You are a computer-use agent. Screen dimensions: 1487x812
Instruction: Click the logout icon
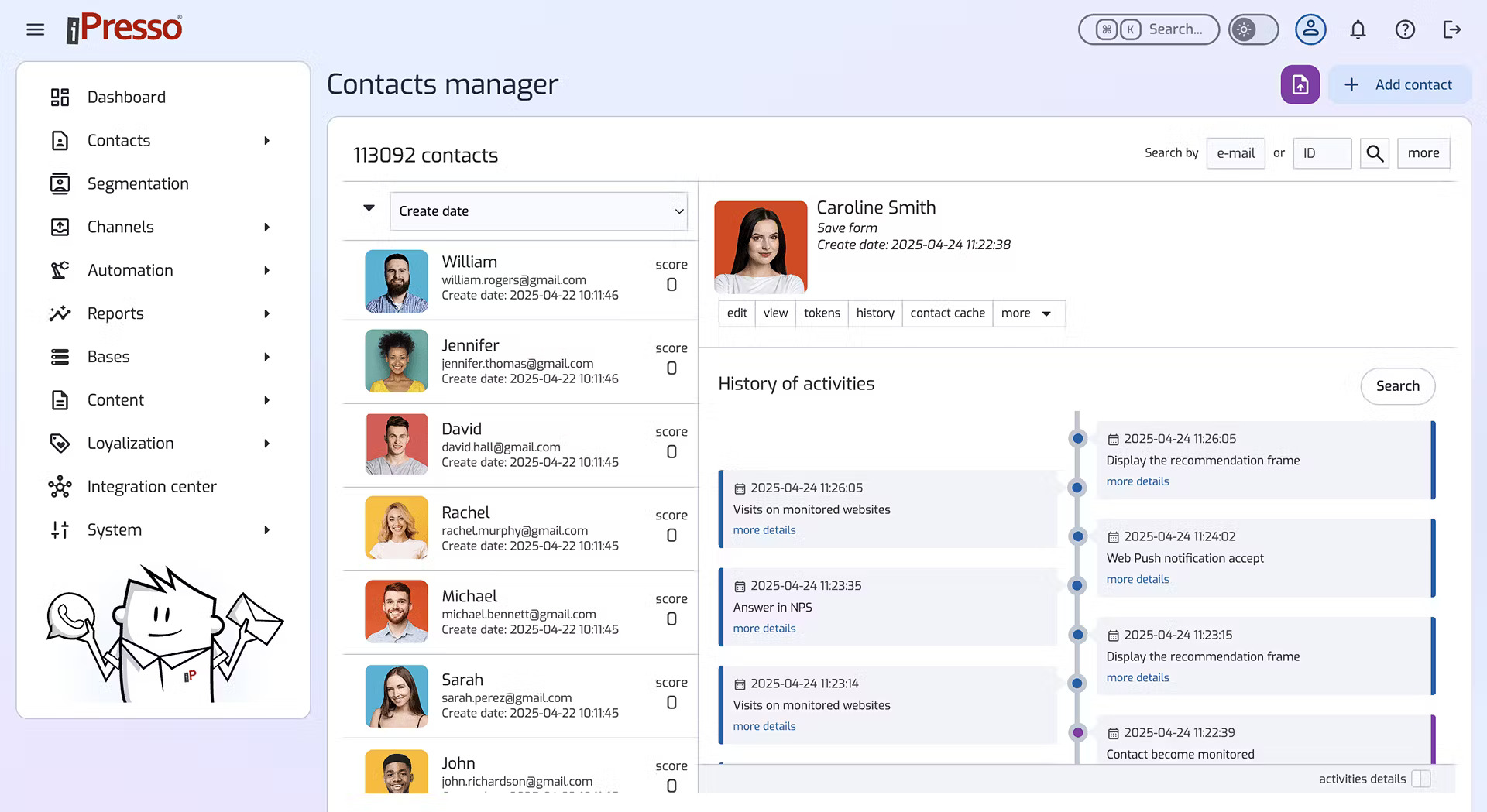[x=1452, y=29]
